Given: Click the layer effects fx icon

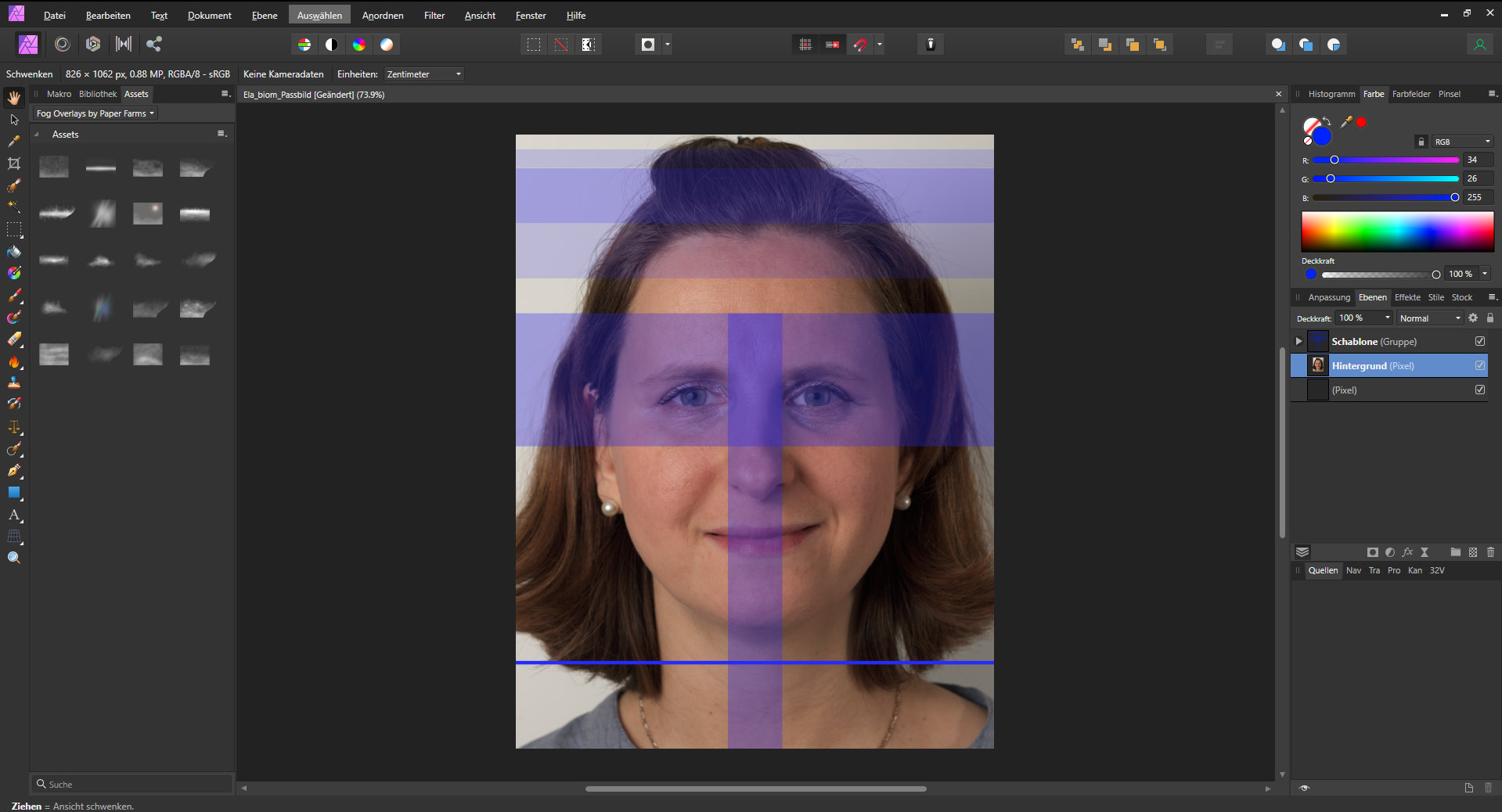Looking at the screenshot, I should [1407, 552].
